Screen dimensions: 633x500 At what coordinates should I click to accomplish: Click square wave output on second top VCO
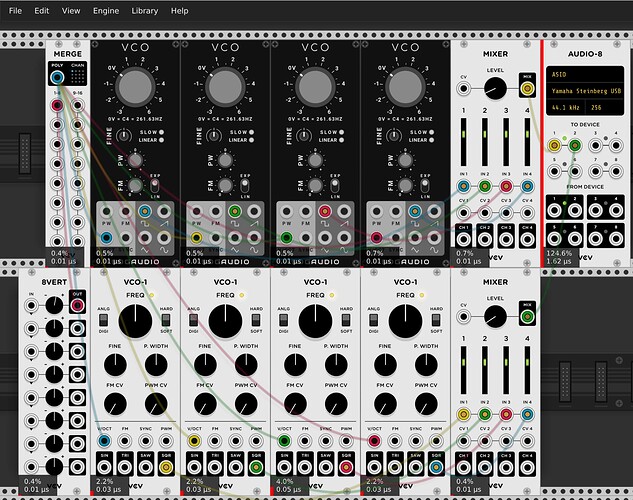pyautogui.click(x=235, y=211)
